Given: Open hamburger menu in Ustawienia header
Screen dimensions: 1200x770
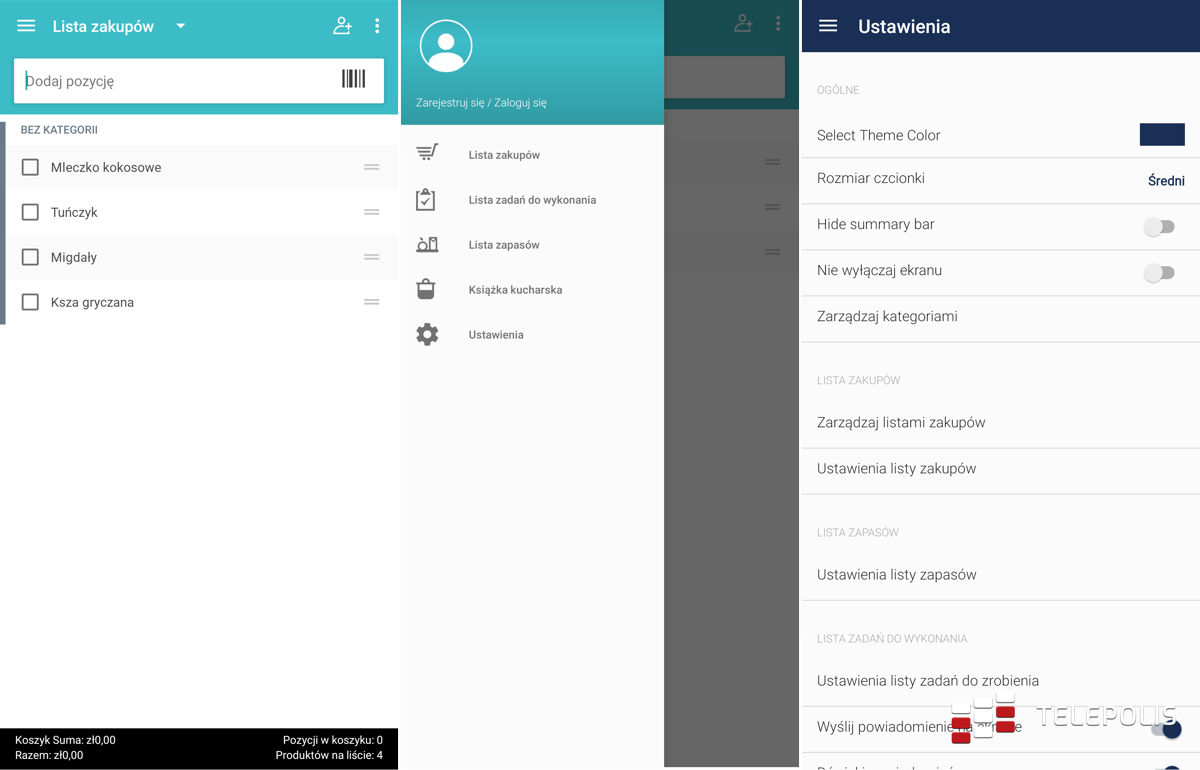Looking at the screenshot, I should [x=828, y=26].
